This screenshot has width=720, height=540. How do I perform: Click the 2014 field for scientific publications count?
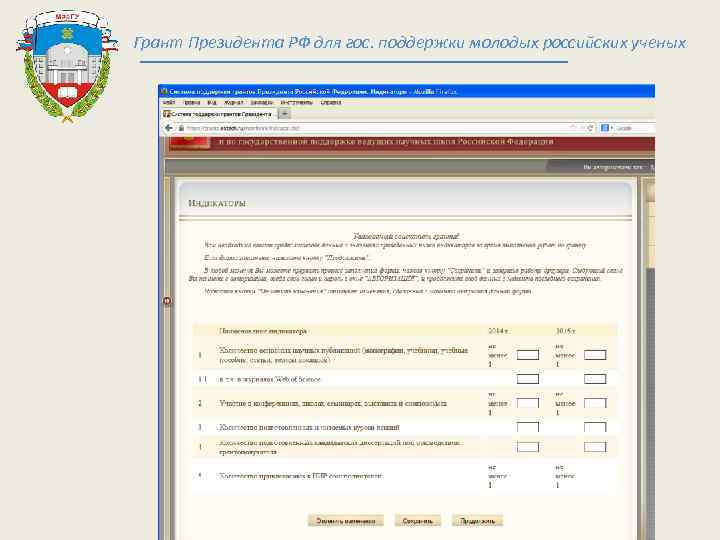tap(528, 355)
